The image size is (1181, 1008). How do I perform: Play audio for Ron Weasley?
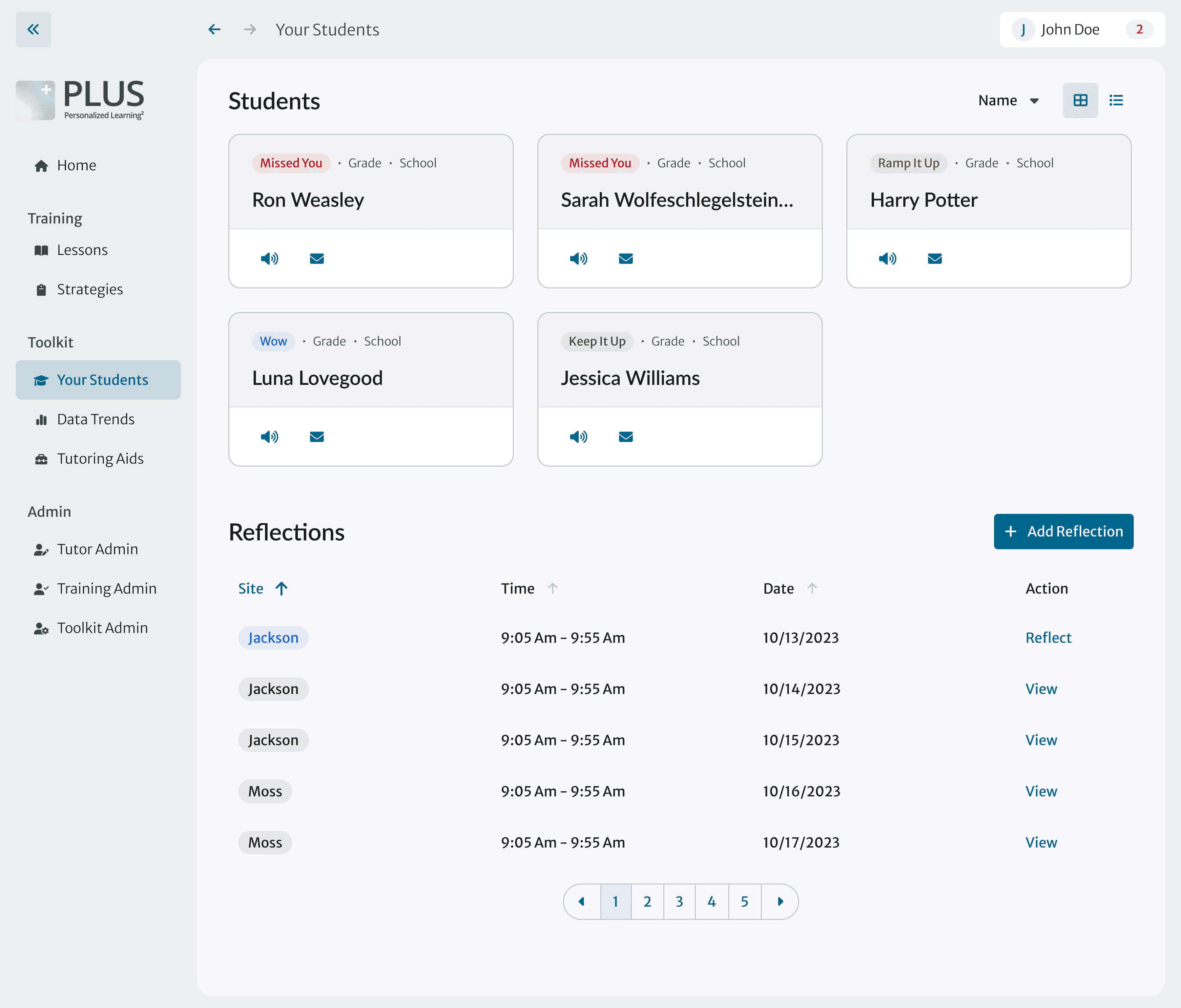270,259
